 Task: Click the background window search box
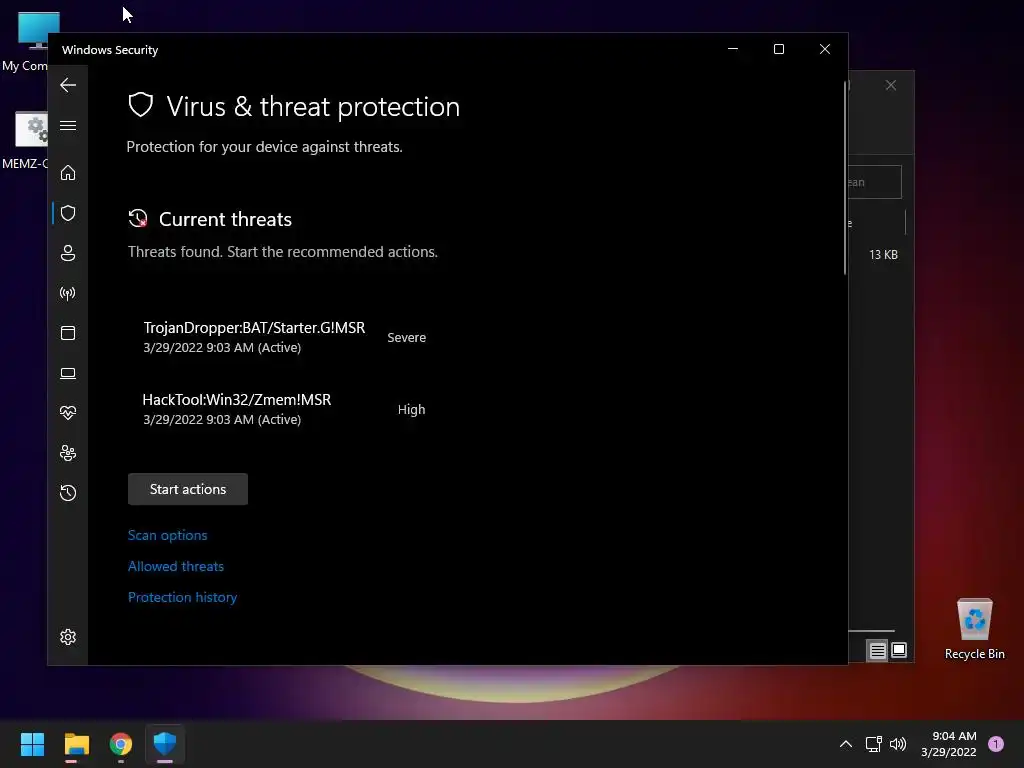874,182
